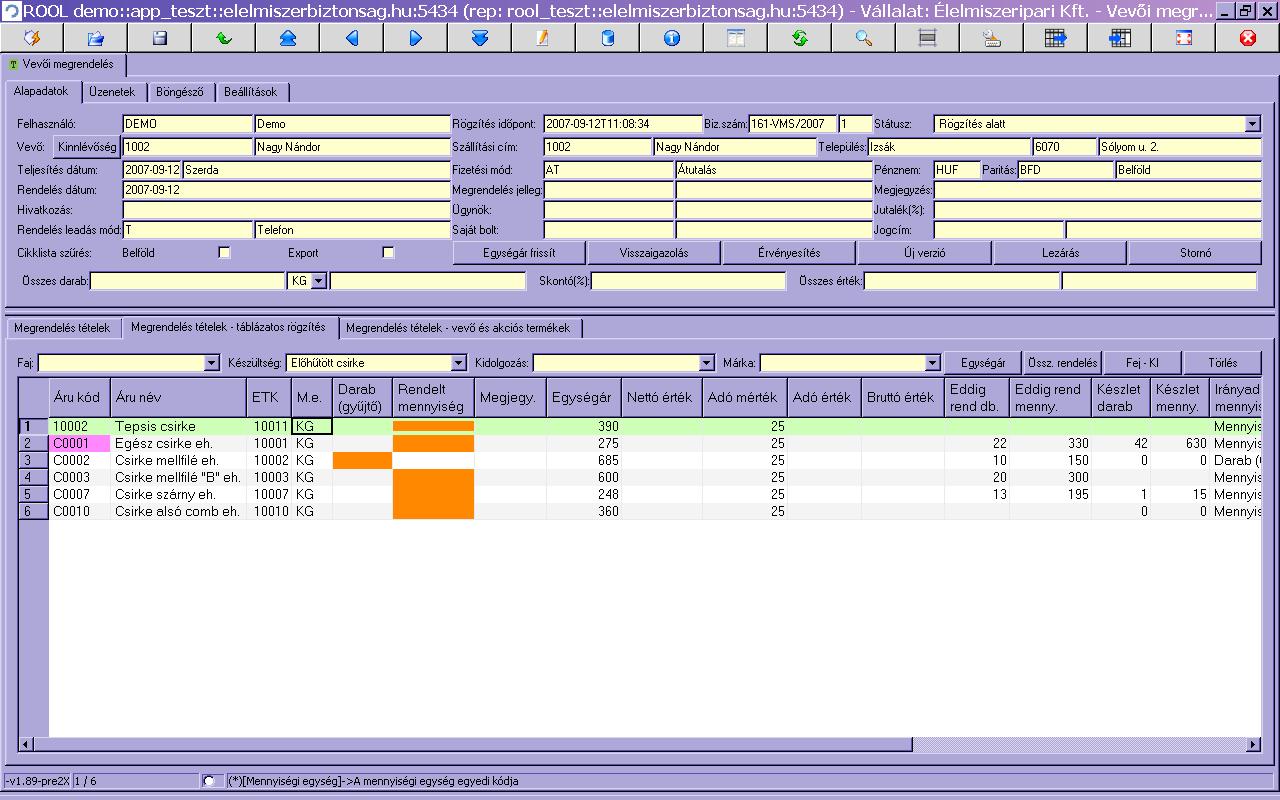Click the green refresh arrows toolbar icon
The image size is (1280, 800).
point(799,38)
